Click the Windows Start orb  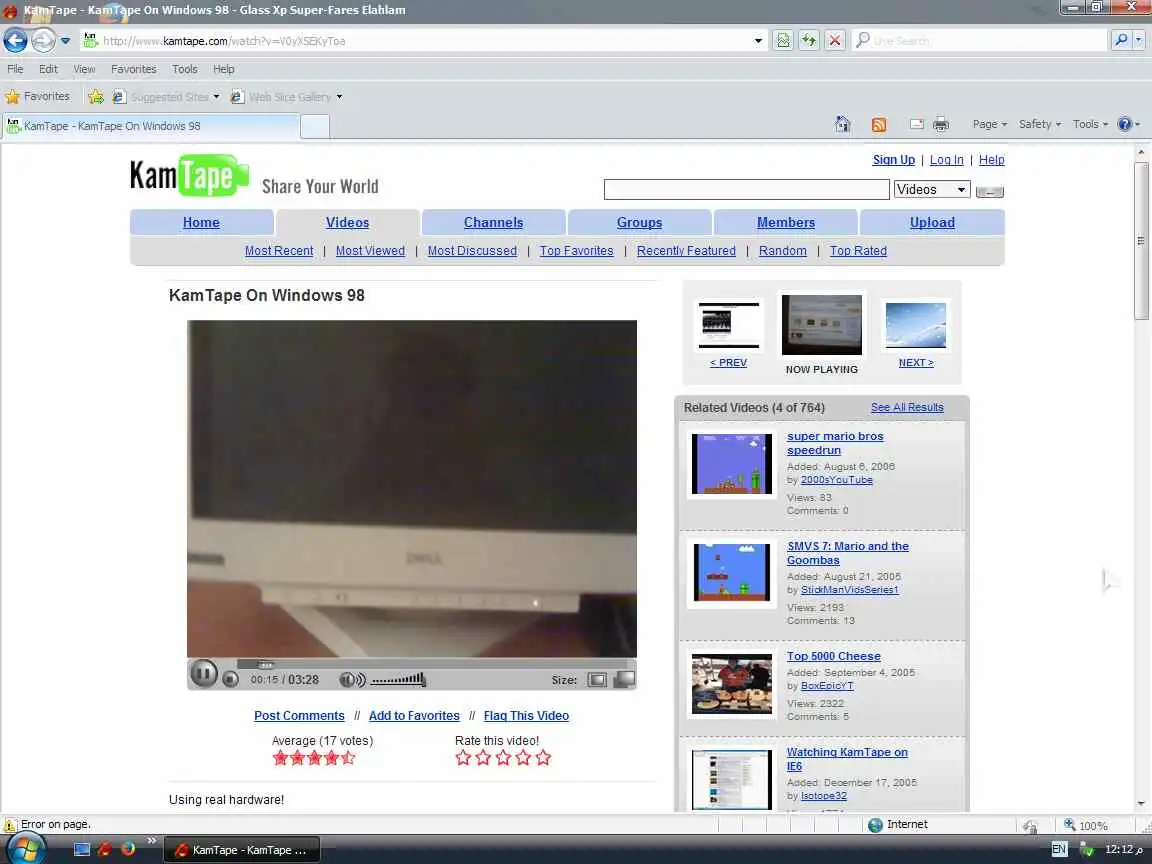point(25,849)
